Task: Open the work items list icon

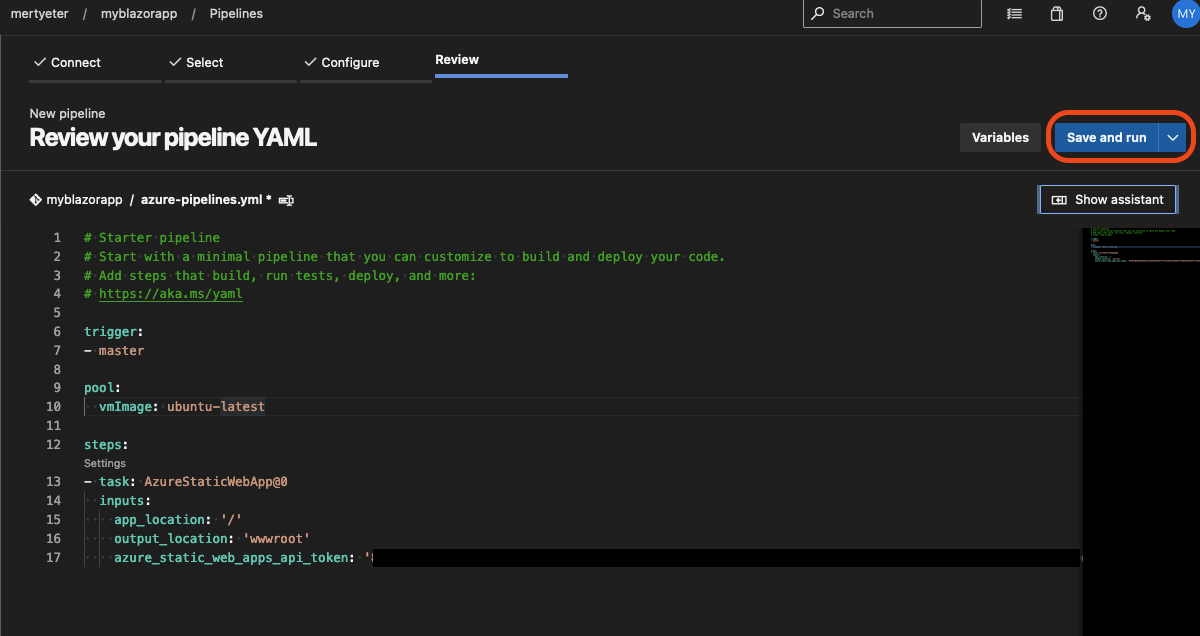Action: [1015, 14]
